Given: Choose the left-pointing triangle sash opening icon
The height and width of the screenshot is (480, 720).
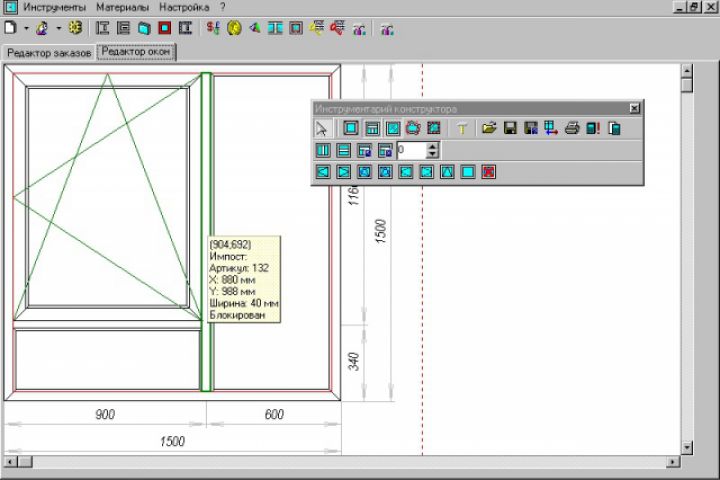Looking at the screenshot, I should click(323, 172).
